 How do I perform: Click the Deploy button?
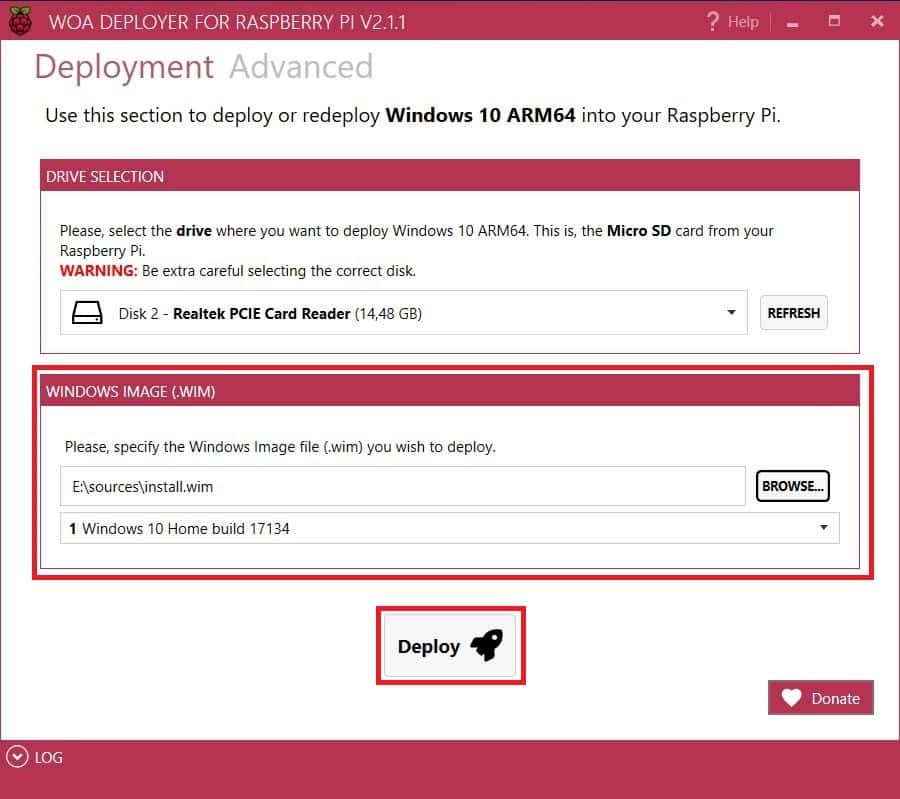pyautogui.click(x=450, y=646)
